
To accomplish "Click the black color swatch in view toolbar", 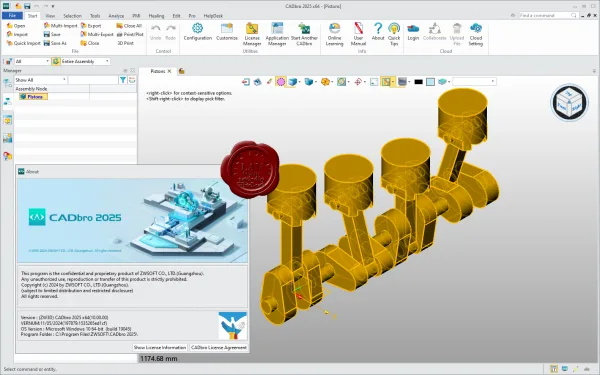I will coord(419,82).
